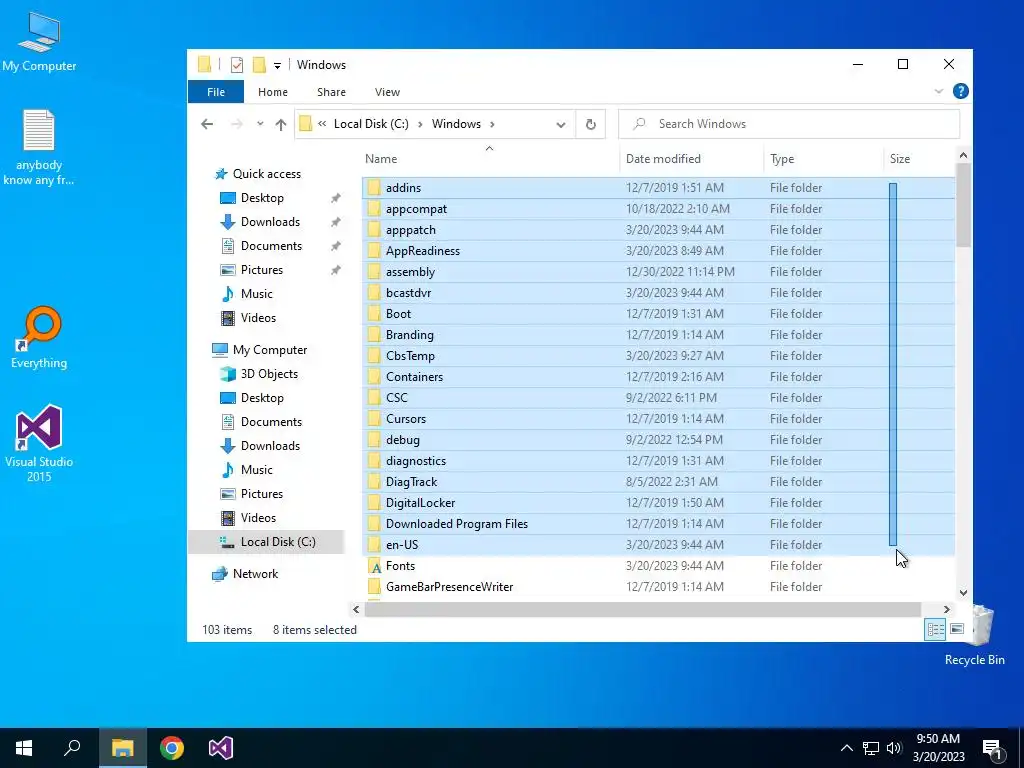This screenshot has height=768, width=1024.
Task: Select the addins folder
Action: 658,188
